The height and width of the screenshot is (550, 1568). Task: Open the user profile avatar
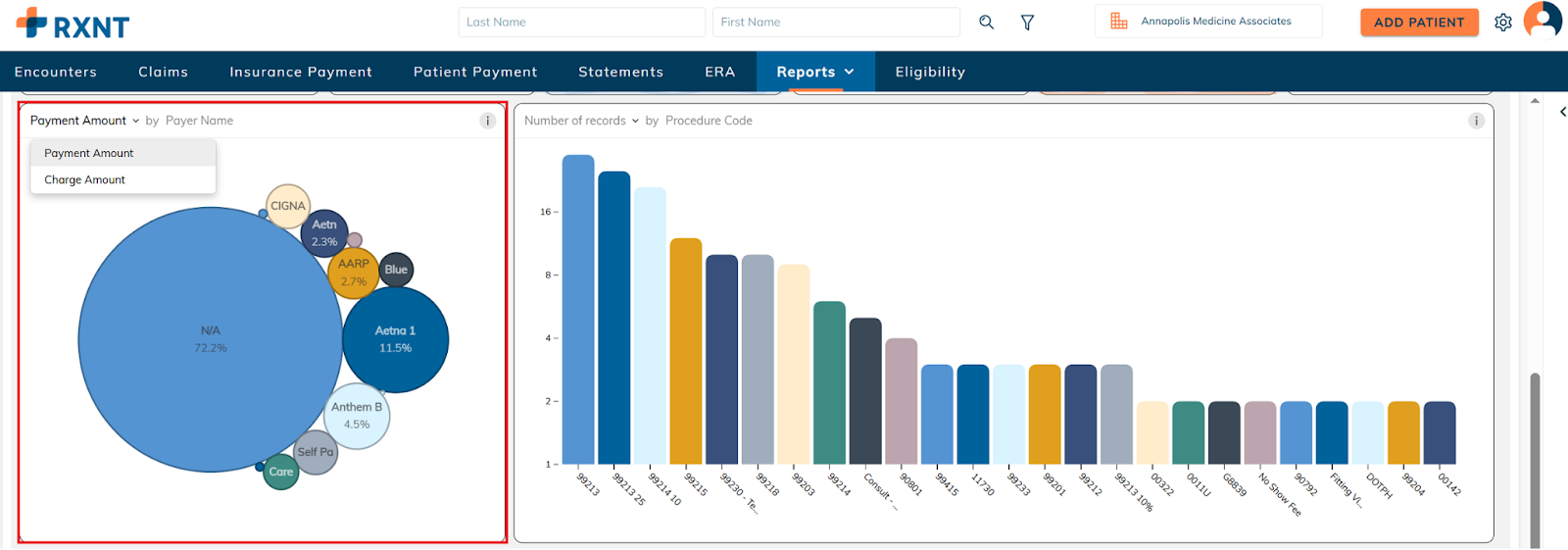(1543, 20)
